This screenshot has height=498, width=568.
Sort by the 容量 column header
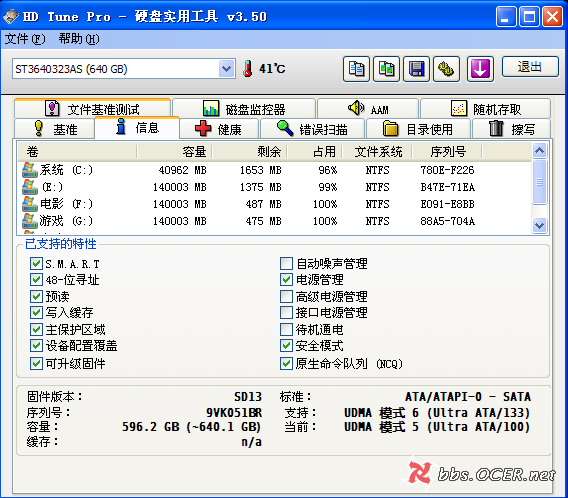click(x=174, y=151)
